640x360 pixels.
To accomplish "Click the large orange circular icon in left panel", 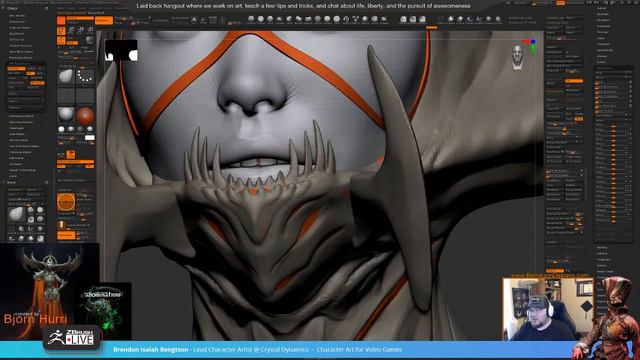I will coord(66,202).
